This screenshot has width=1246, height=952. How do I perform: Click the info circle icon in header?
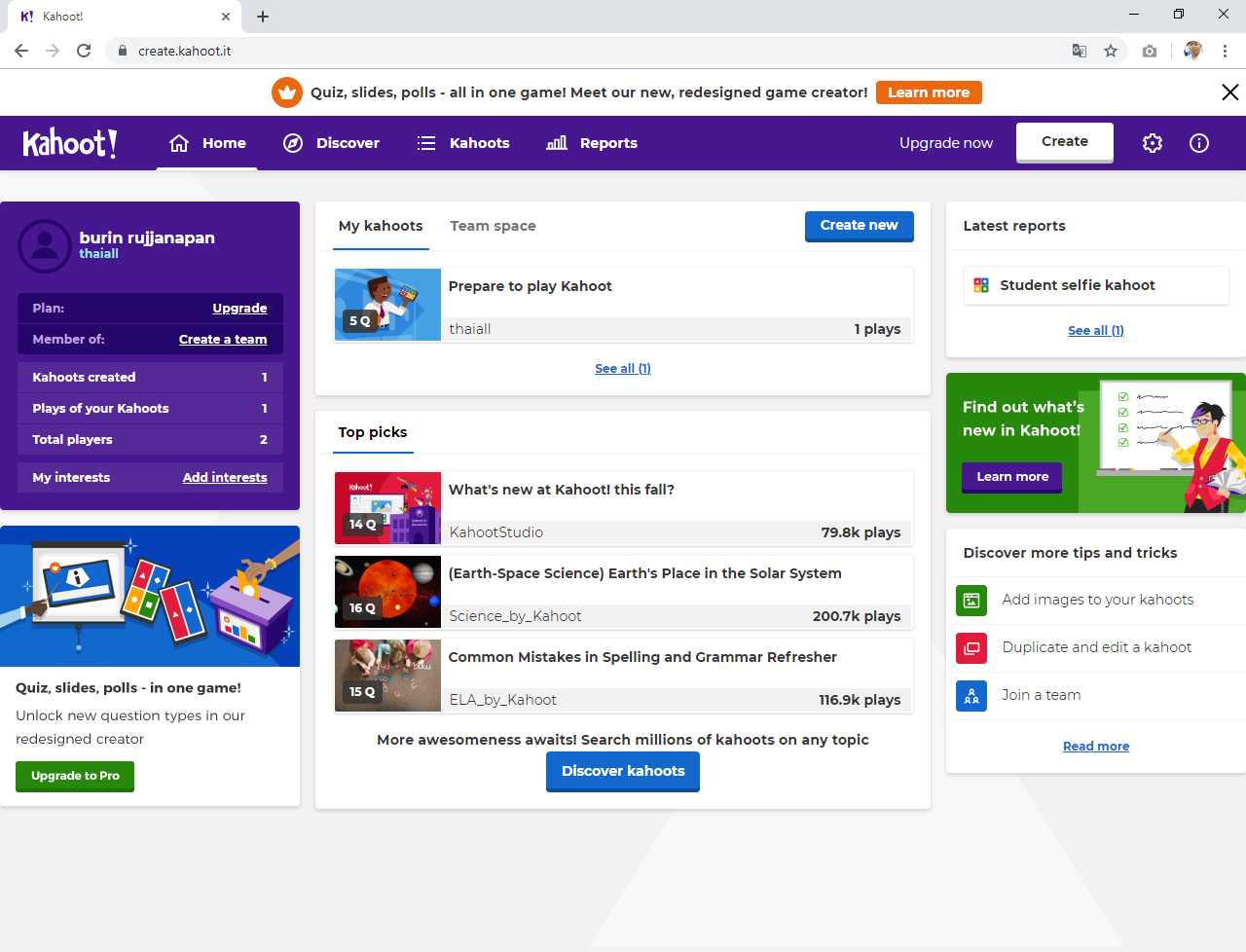[1199, 143]
